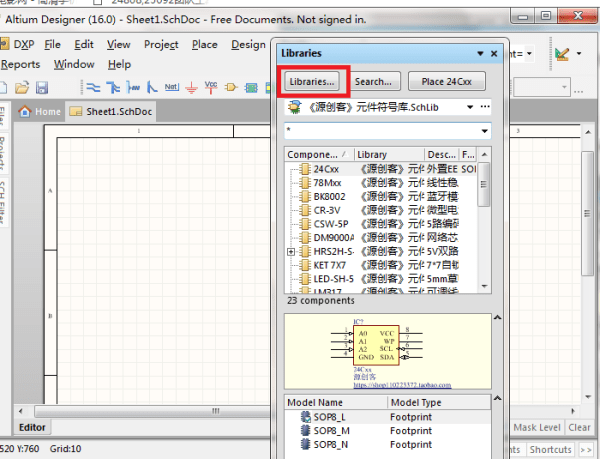Open the component filter dropdown arrow
The image size is (600, 459).
(x=484, y=131)
